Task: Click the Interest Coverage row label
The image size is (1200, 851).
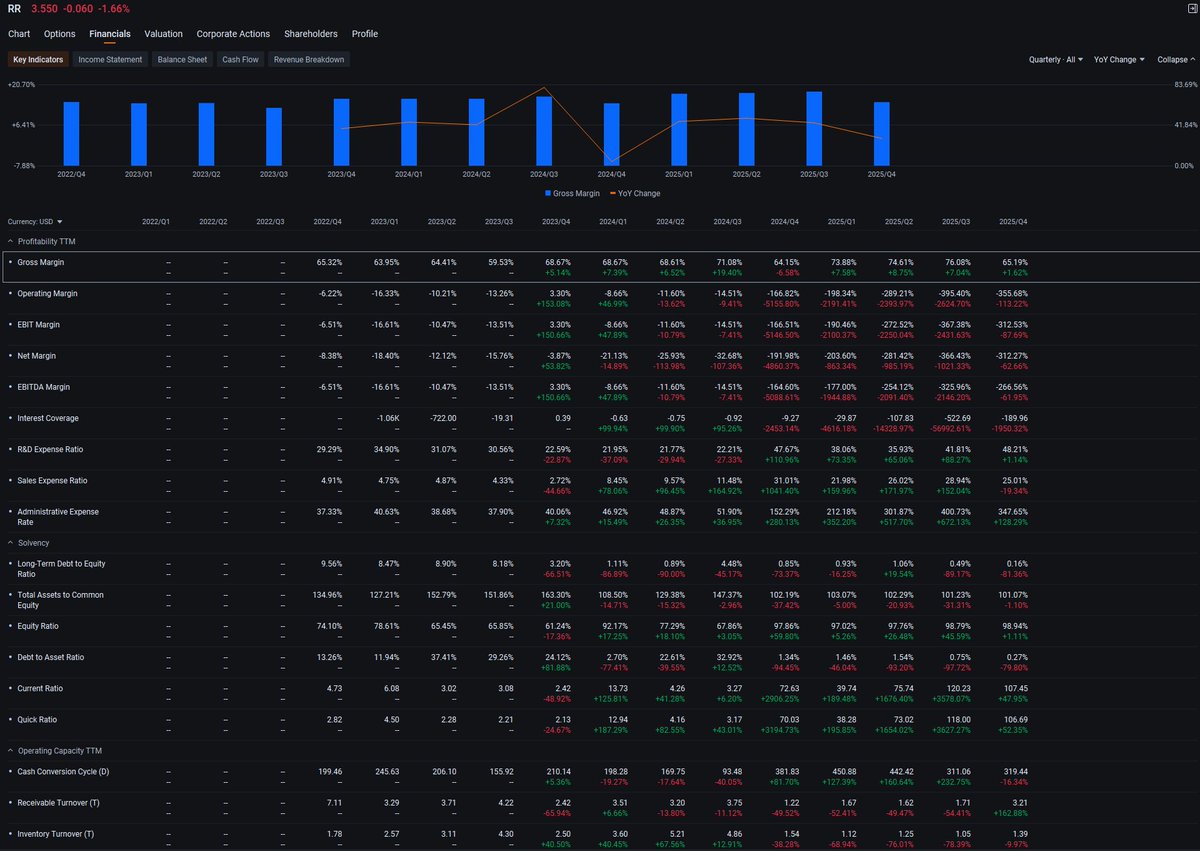Action: [48, 418]
